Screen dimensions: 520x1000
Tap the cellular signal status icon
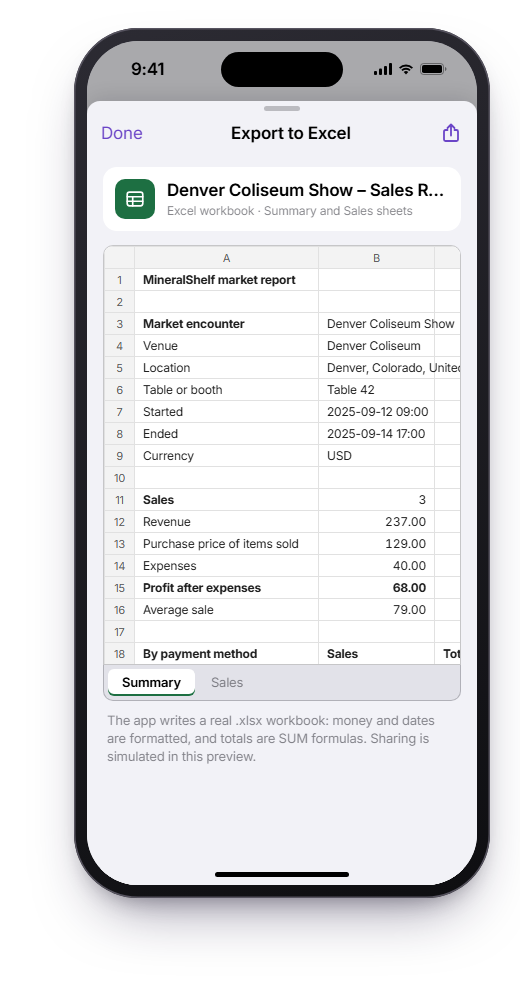[383, 69]
